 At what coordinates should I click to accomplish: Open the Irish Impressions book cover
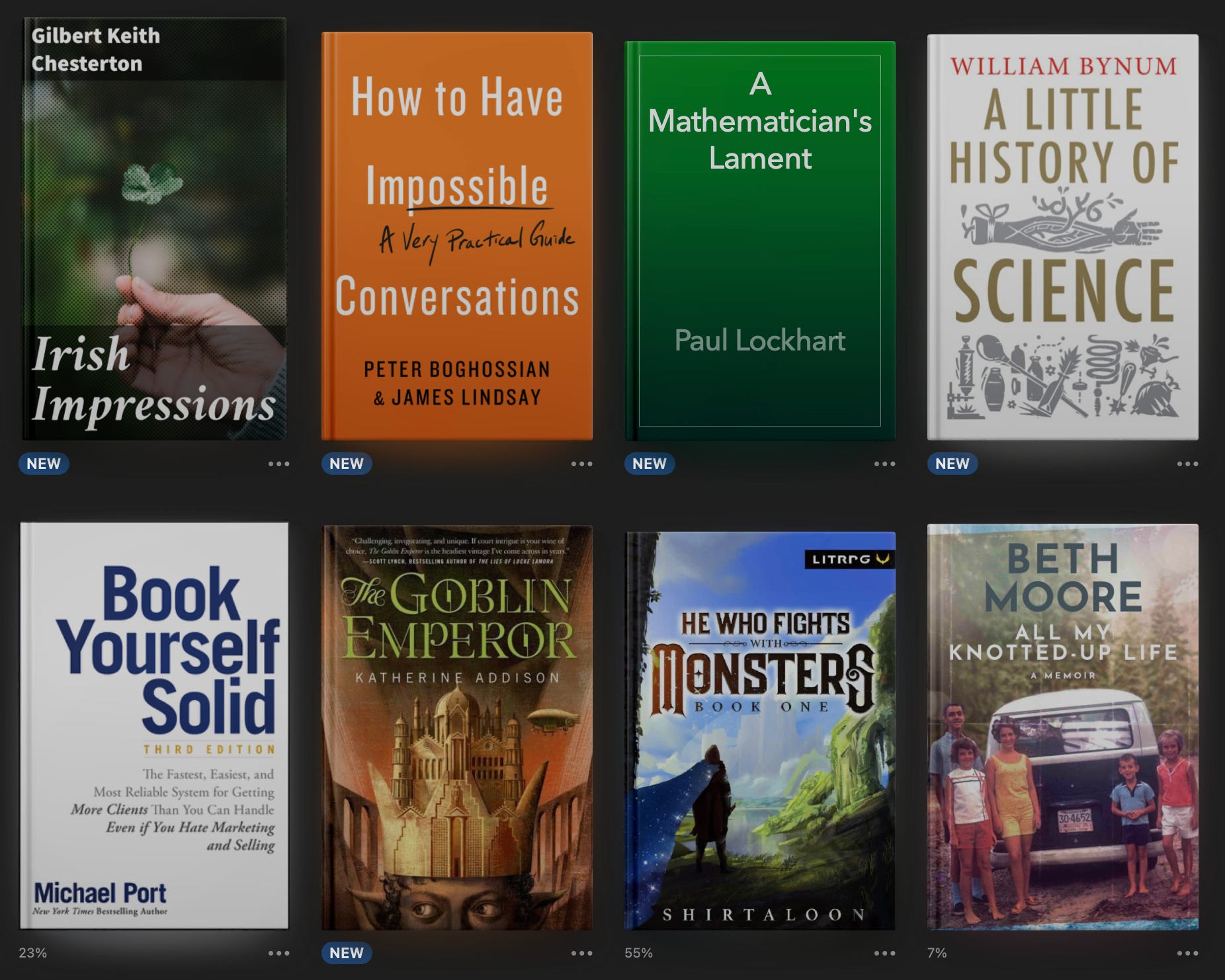pos(154,229)
